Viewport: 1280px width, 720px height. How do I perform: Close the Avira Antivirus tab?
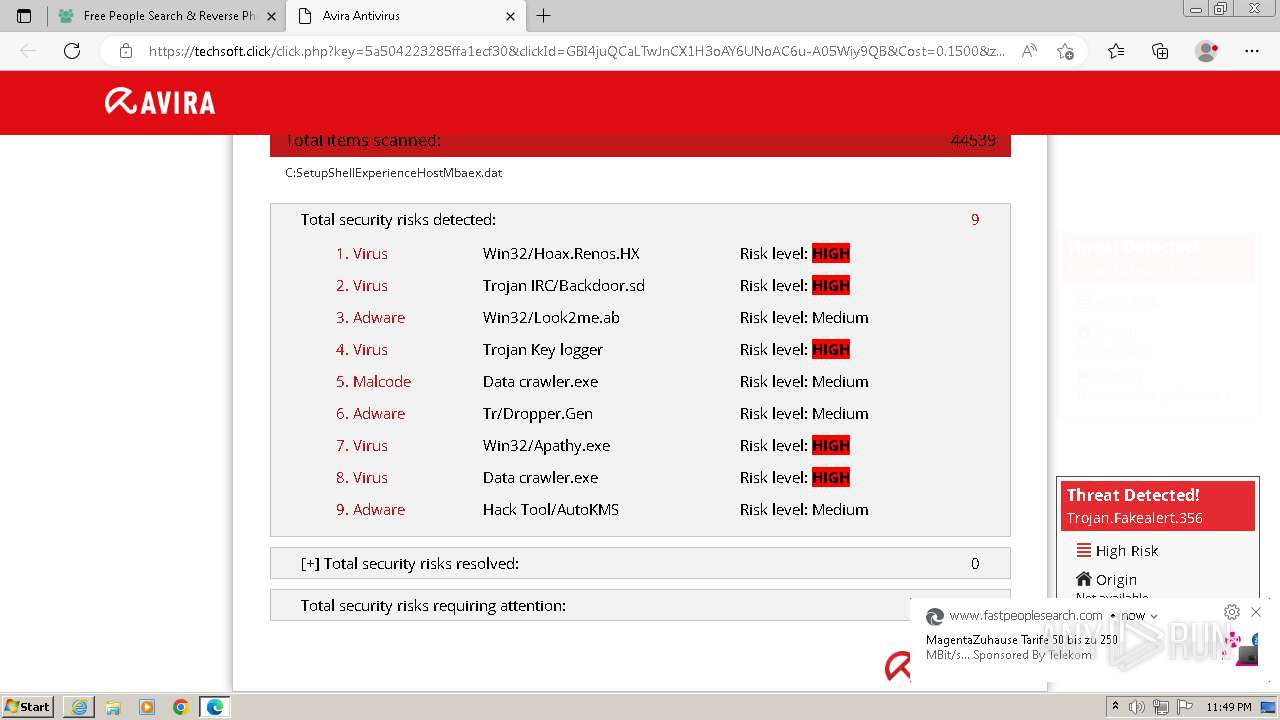coord(510,16)
